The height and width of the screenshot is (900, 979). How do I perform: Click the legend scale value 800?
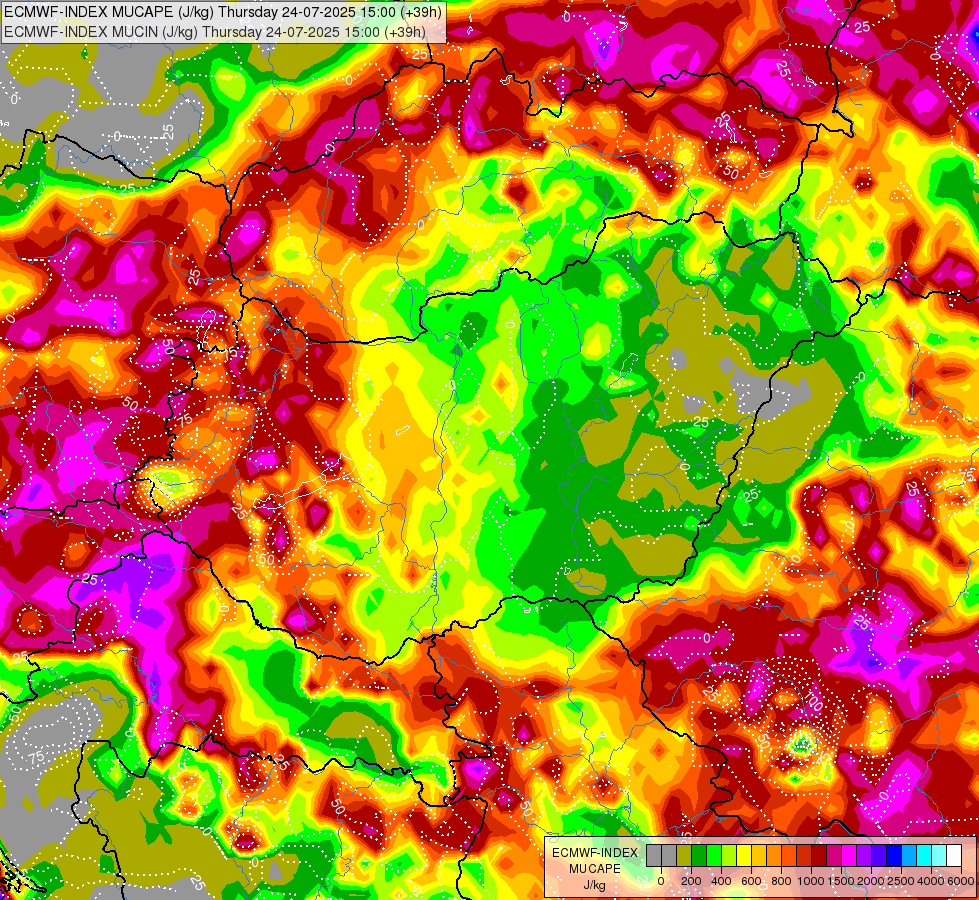tap(781, 881)
